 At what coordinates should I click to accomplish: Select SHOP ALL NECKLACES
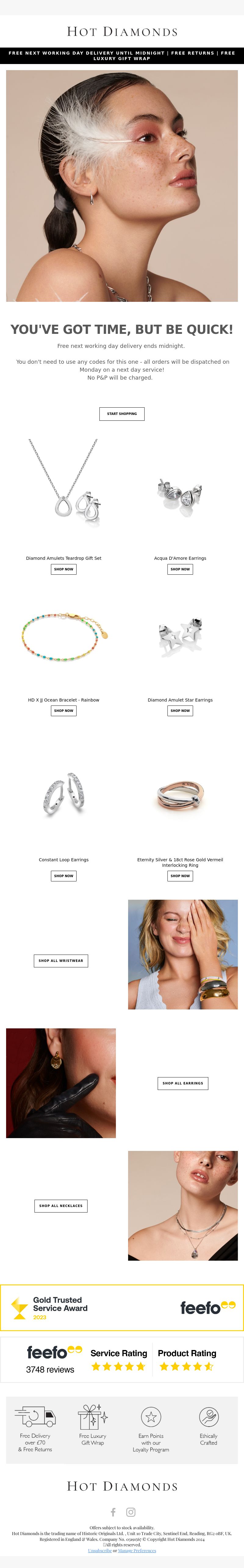(x=61, y=1205)
